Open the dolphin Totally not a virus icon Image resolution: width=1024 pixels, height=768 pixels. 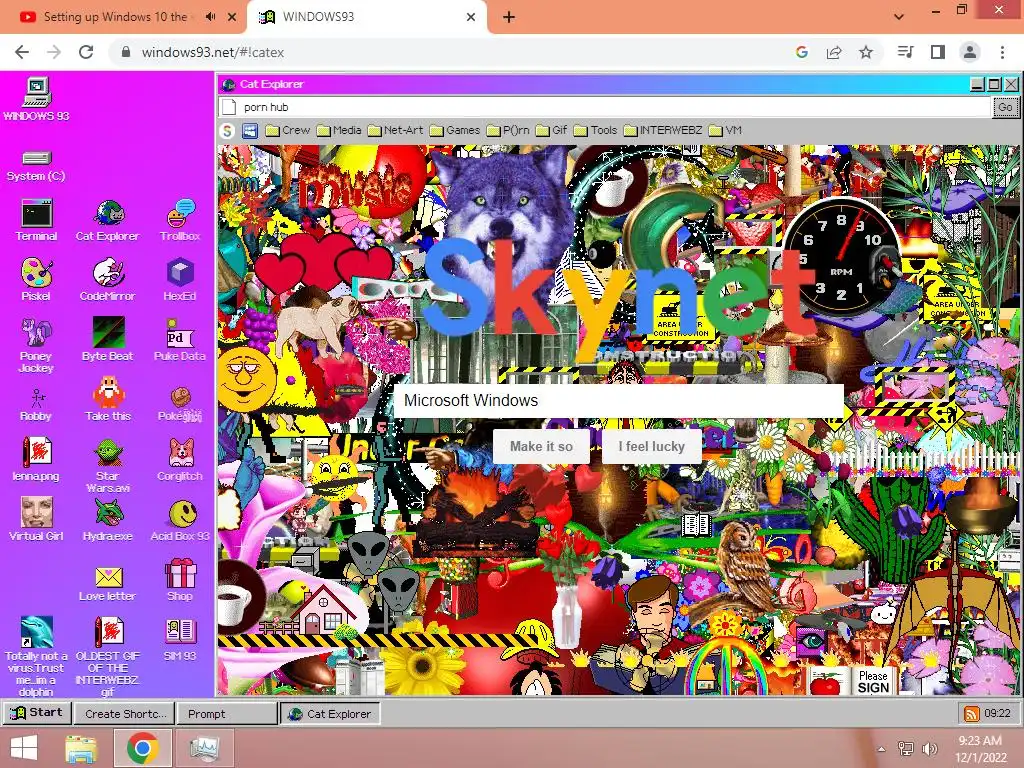[x=36, y=656]
